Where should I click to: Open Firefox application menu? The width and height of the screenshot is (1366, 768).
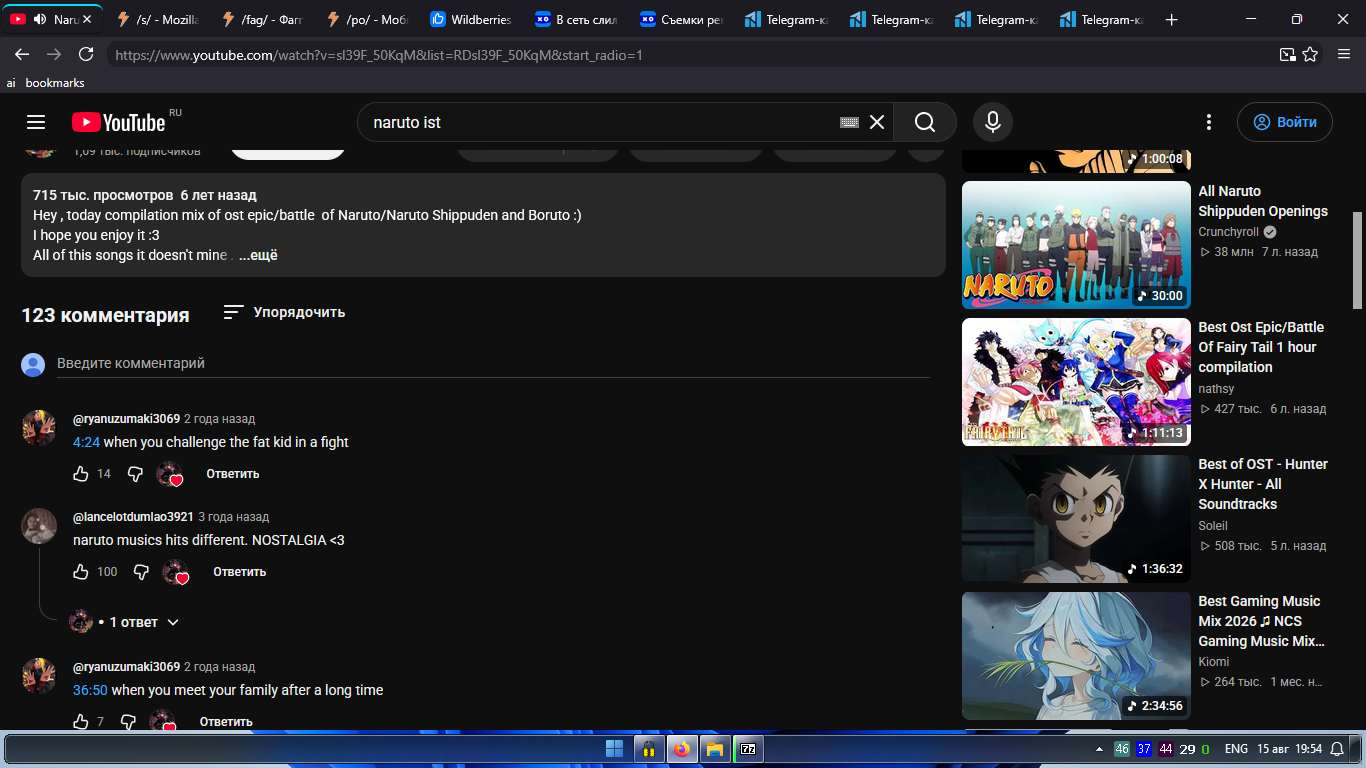coord(1344,54)
